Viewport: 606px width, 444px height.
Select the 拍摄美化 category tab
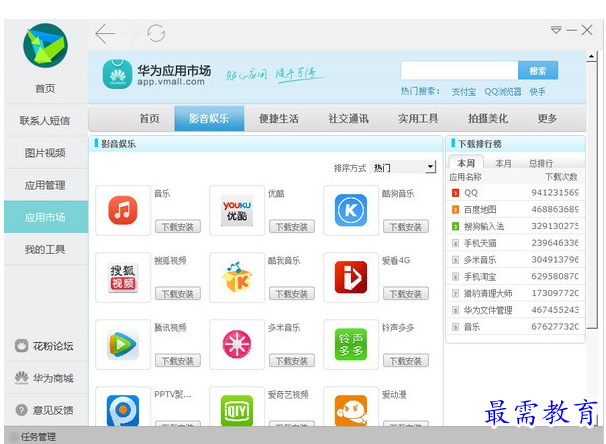coord(488,119)
